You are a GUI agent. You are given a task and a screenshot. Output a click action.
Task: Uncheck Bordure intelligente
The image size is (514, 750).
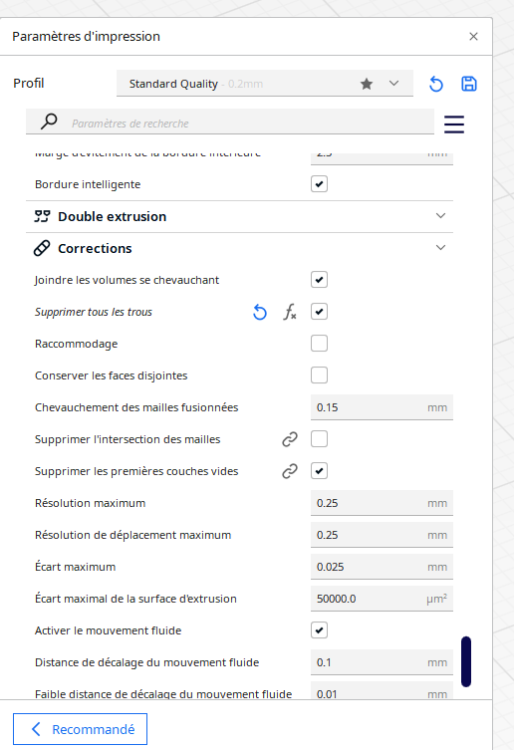click(x=319, y=184)
